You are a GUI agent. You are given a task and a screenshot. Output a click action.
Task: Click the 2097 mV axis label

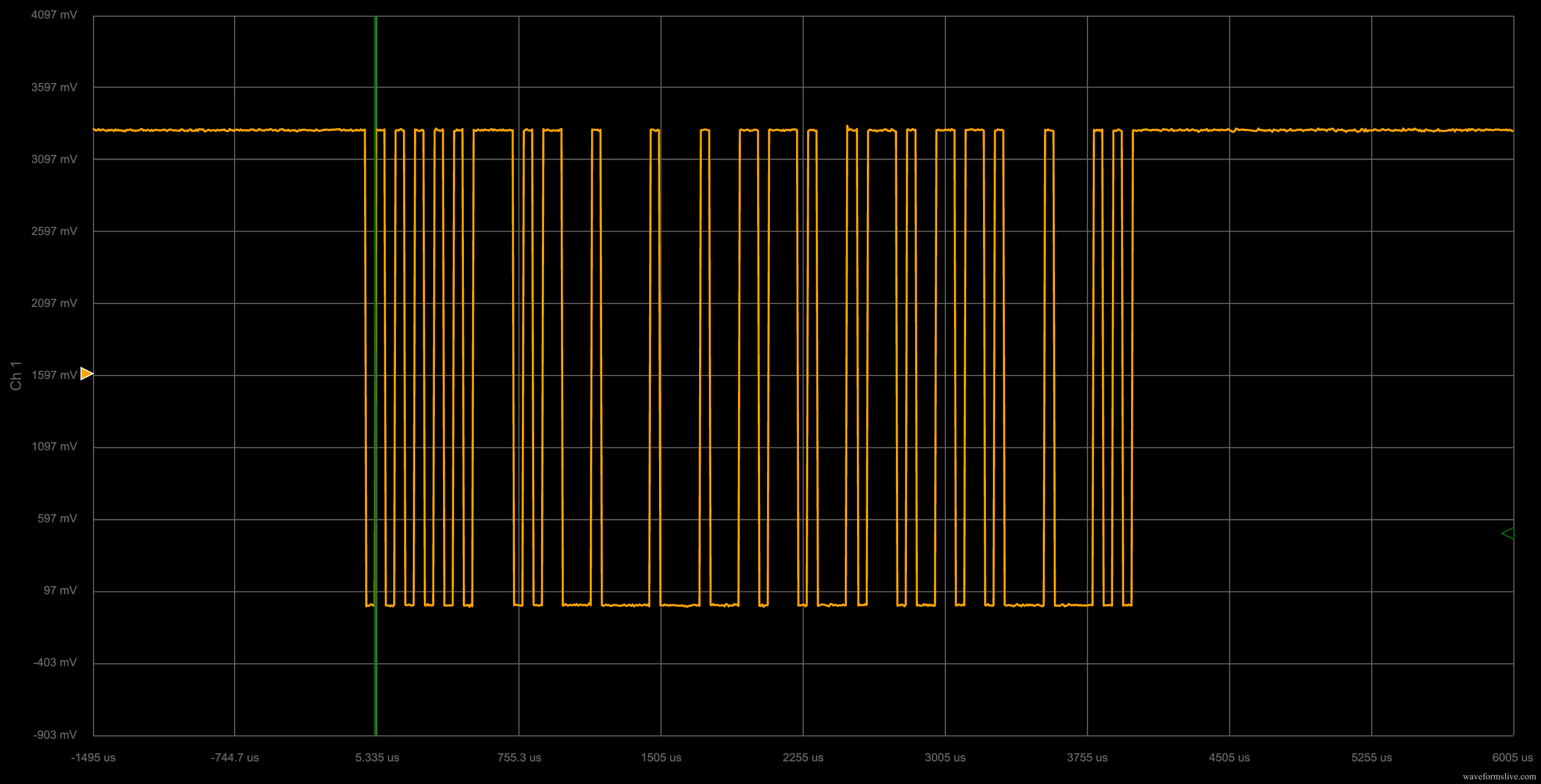point(54,303)
